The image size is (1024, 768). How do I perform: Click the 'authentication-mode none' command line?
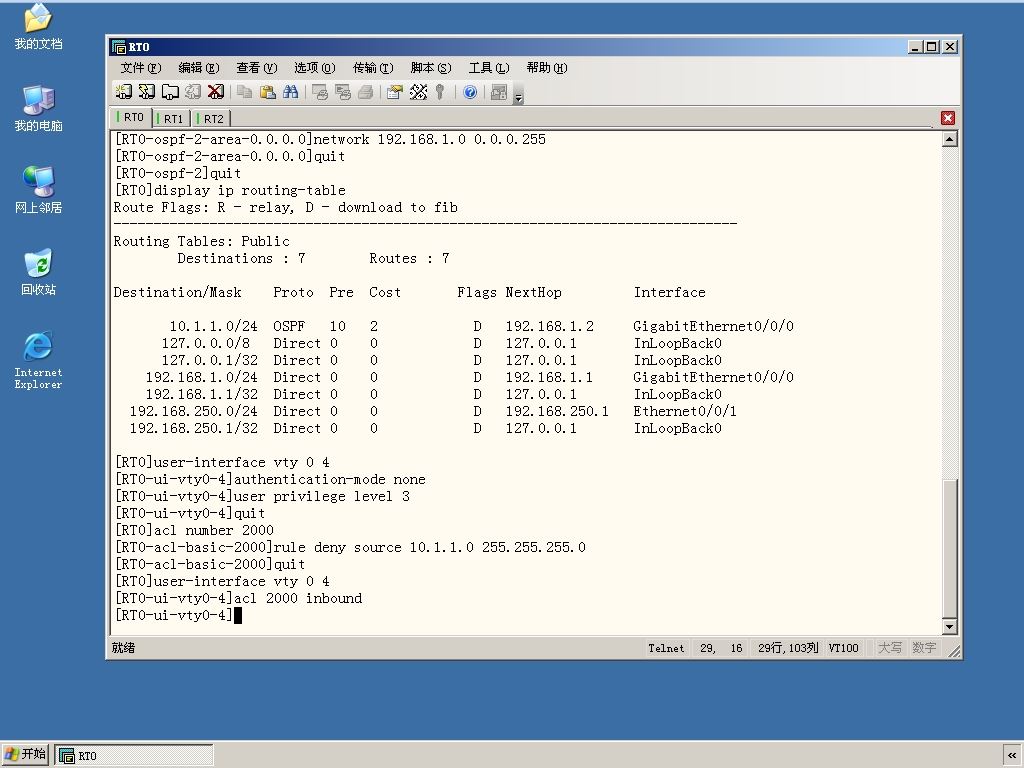270,479
